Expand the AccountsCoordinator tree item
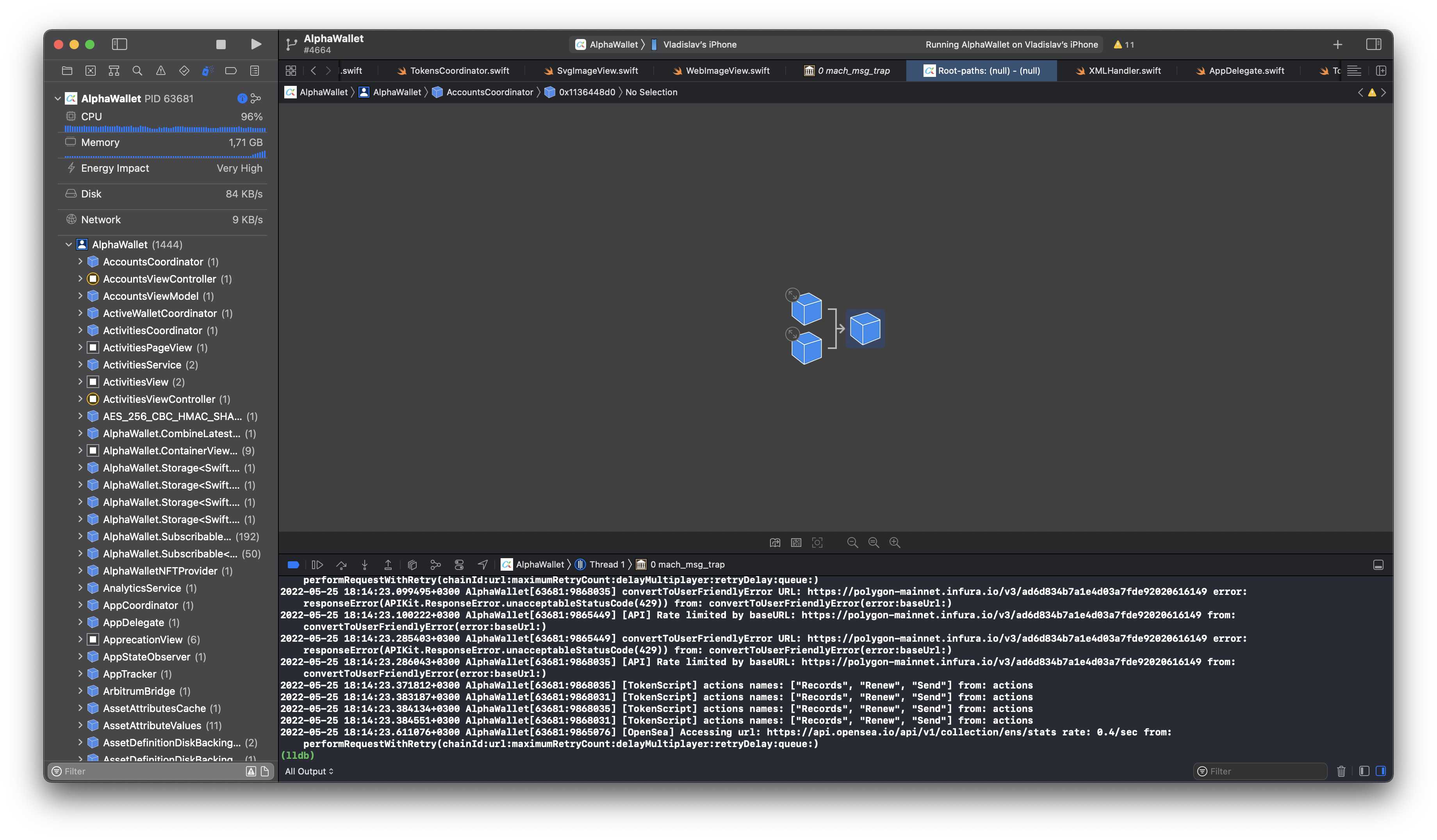Image resolution: width=1437 pixels, height=840 pixels. pos(80,262)
